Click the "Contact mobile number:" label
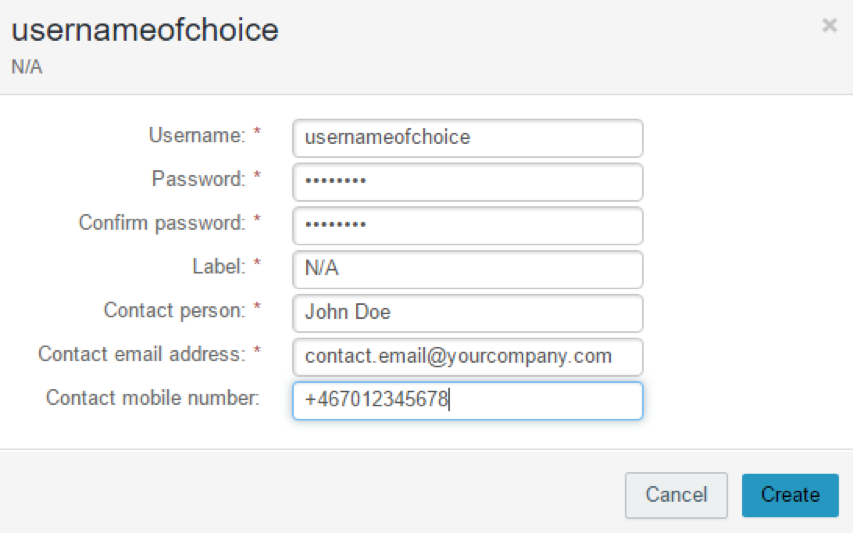853x533 pixels. coord(152,398)
